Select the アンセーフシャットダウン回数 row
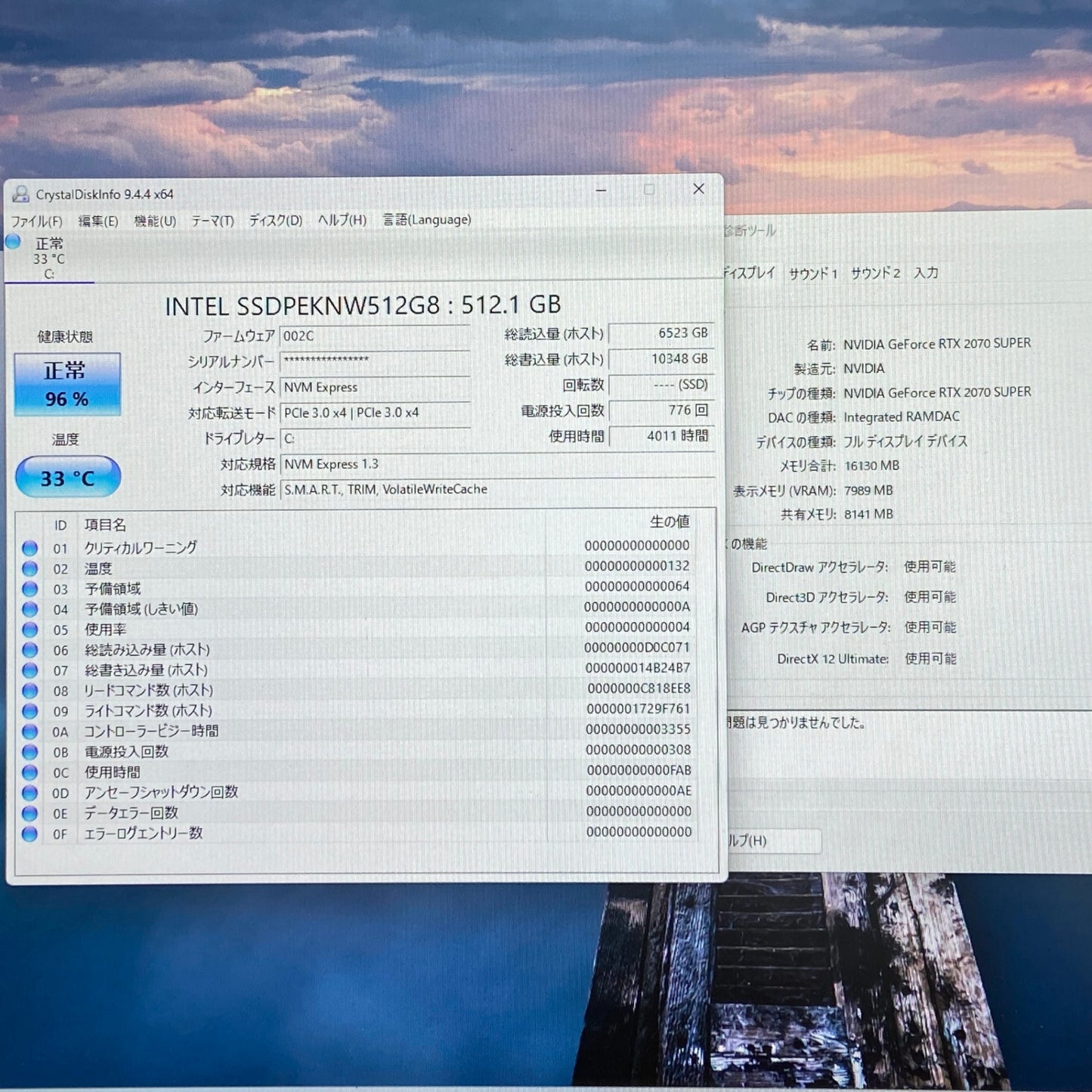1092x1092 pixels. pyautogui.click(x=355, y=792)
